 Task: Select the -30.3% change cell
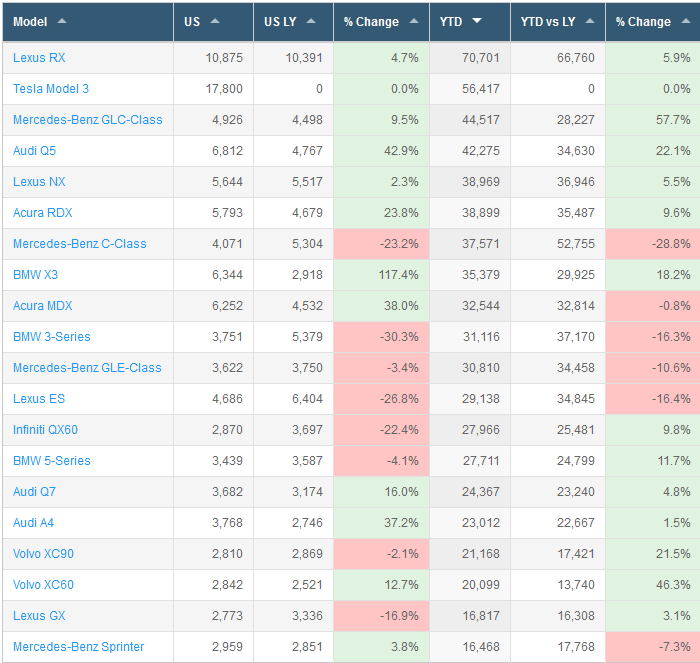pyautogui.click(x=381, y=337)
